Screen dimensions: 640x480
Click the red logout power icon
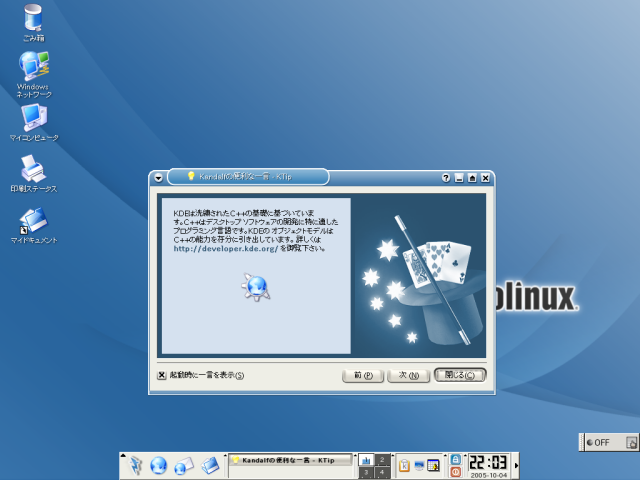point(456,472)
